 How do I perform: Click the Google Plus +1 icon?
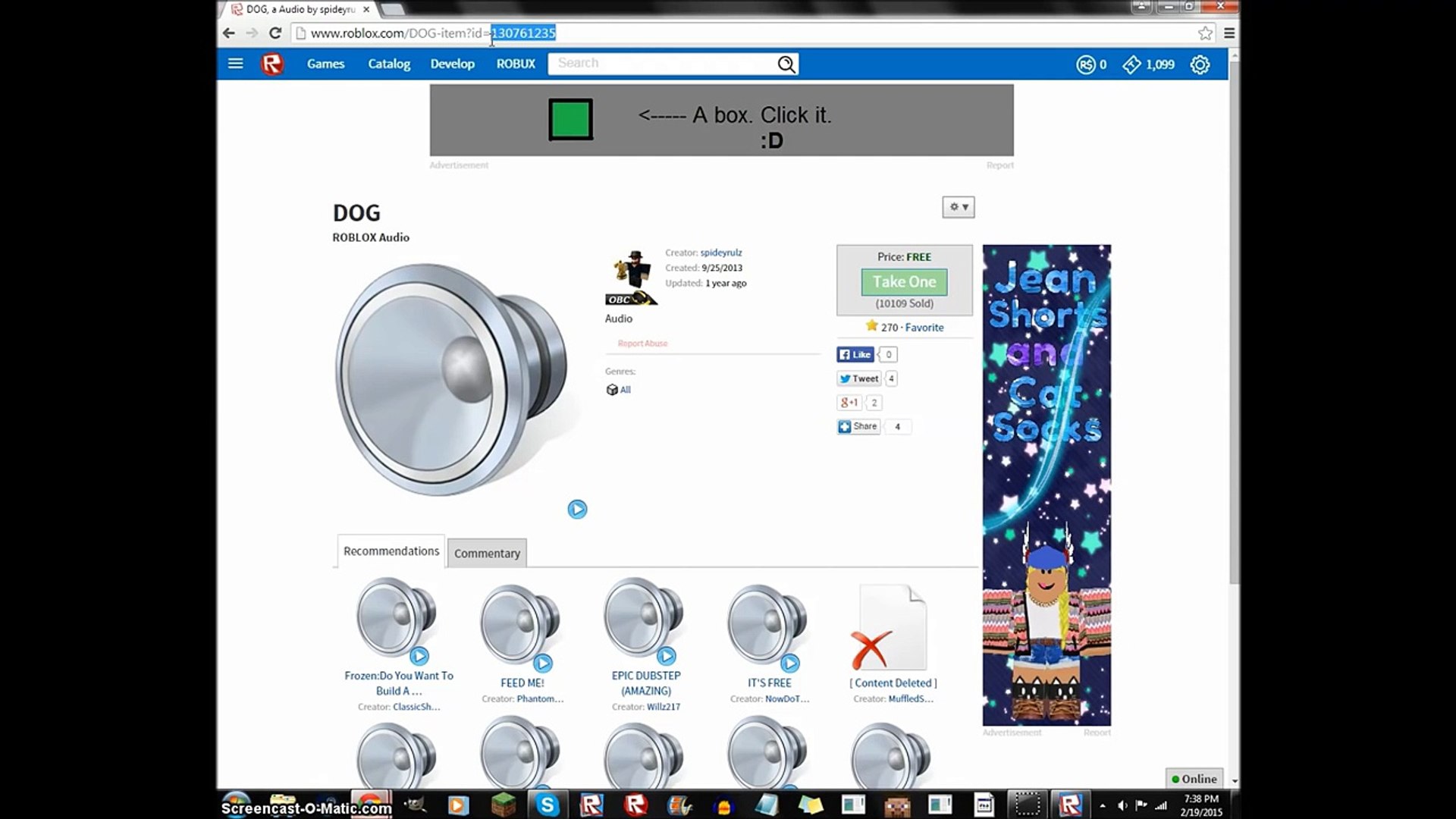click(849, 401)
